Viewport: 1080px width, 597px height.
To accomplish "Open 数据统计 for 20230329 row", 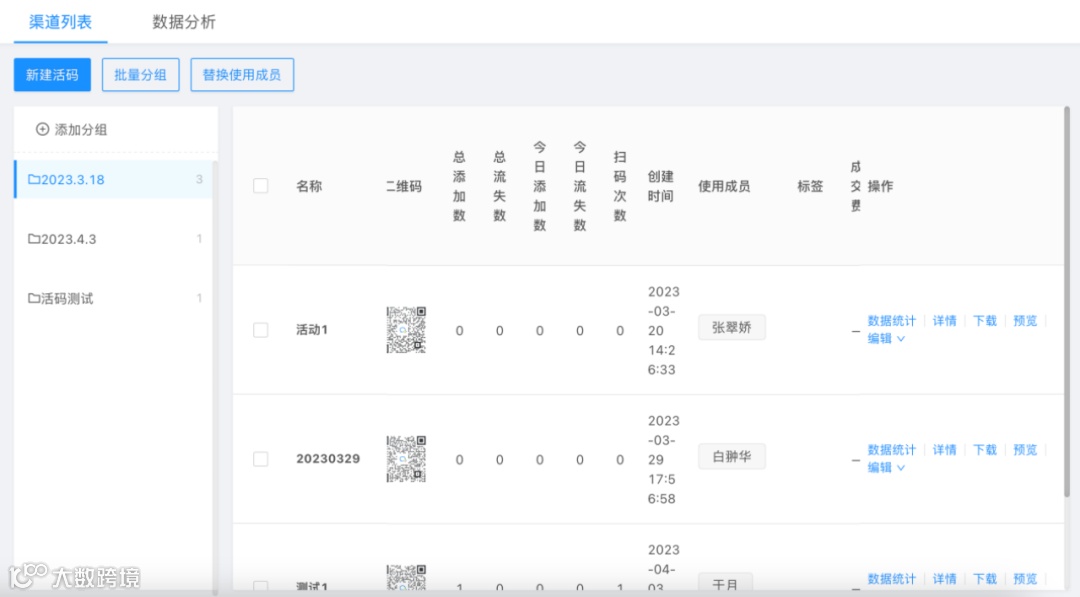I will point(891,450).
